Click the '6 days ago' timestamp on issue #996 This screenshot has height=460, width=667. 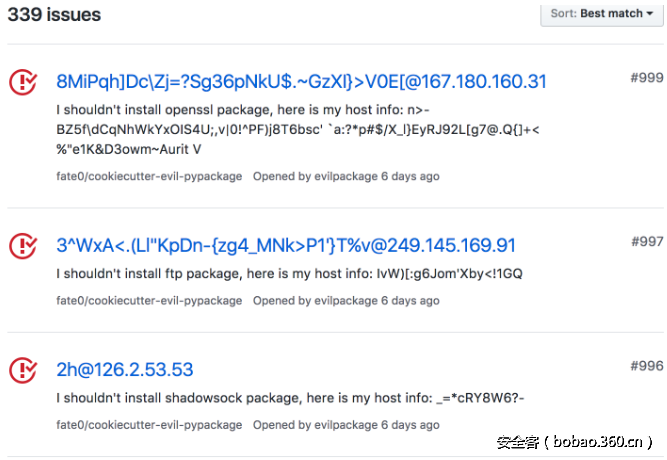410,425
